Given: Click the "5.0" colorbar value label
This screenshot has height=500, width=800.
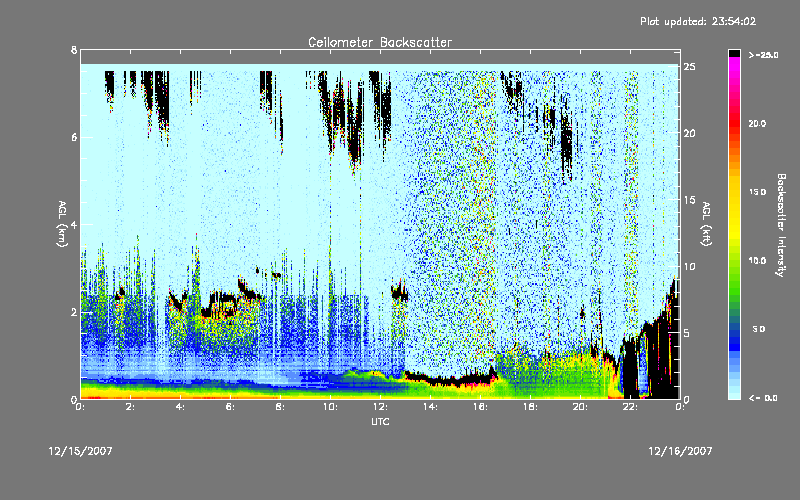Looking at the screenshot, I should tap(759, 329).
